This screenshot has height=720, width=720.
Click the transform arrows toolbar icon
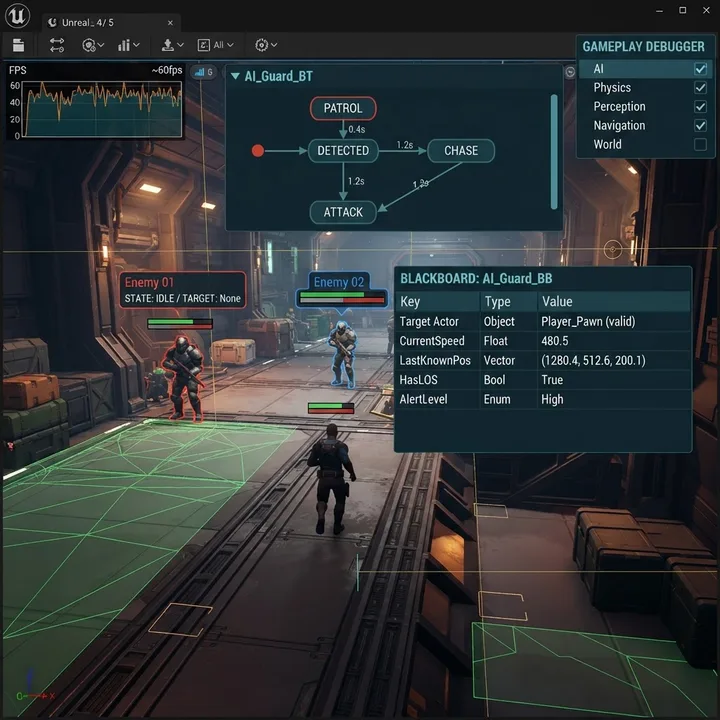tap(57, 45)
